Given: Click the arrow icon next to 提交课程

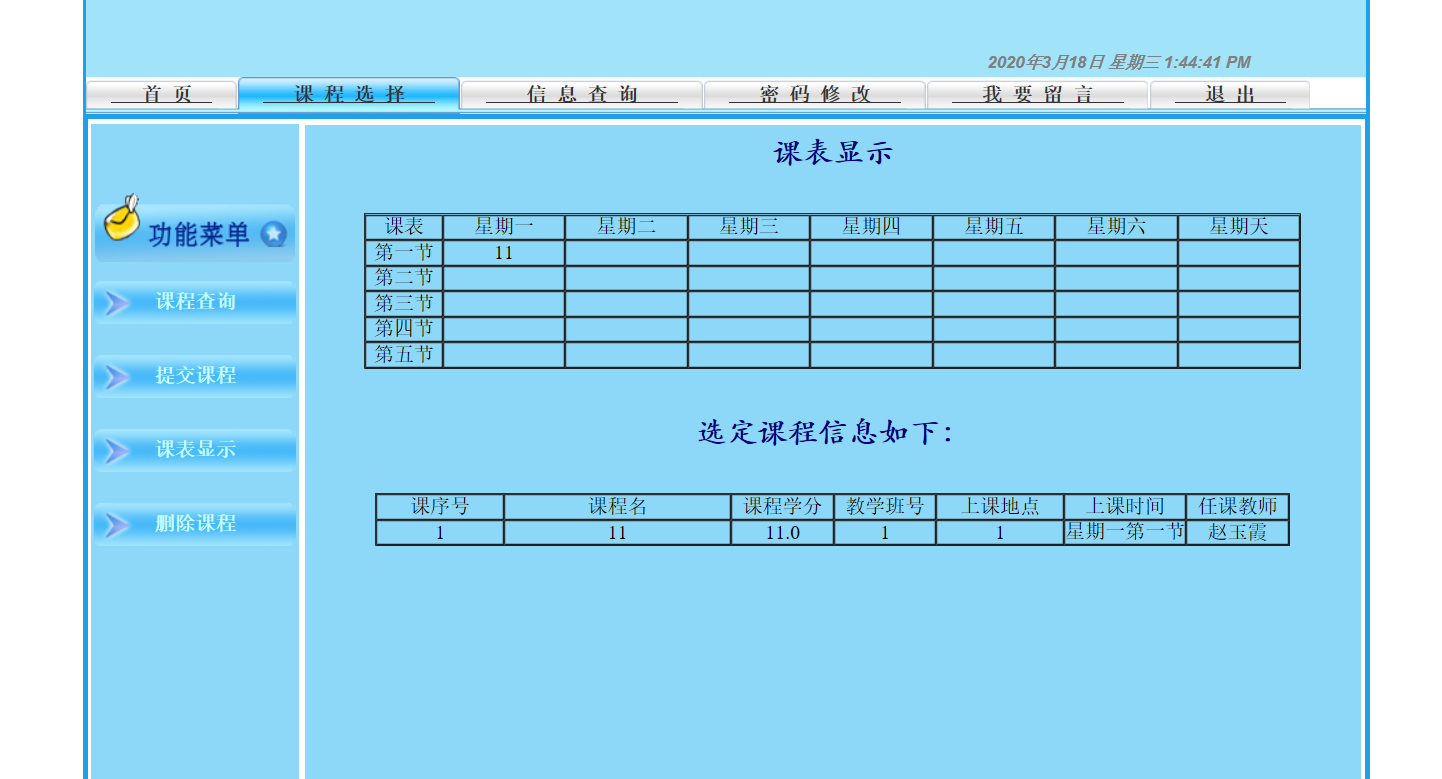Looking at the screenshot, I should pos(116,376).
